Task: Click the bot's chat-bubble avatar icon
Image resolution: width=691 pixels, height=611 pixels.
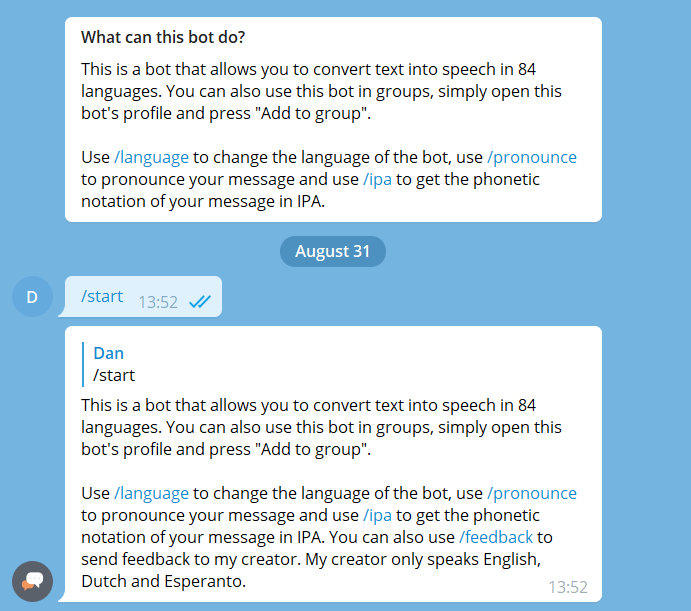Action: (32, 581)
